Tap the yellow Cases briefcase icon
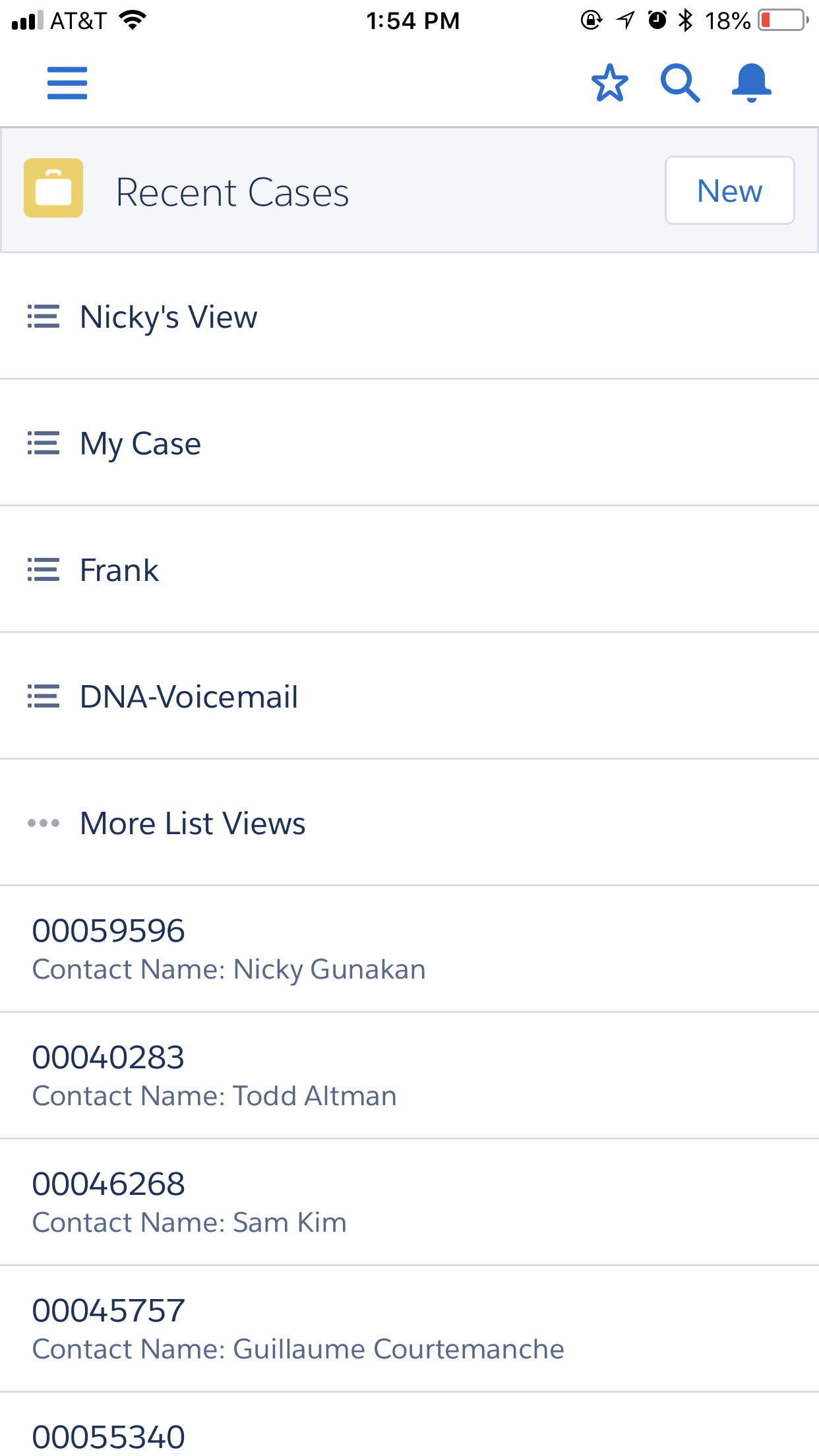The height and width of the screenshot is (1456, 819). (x=53, y=188)
